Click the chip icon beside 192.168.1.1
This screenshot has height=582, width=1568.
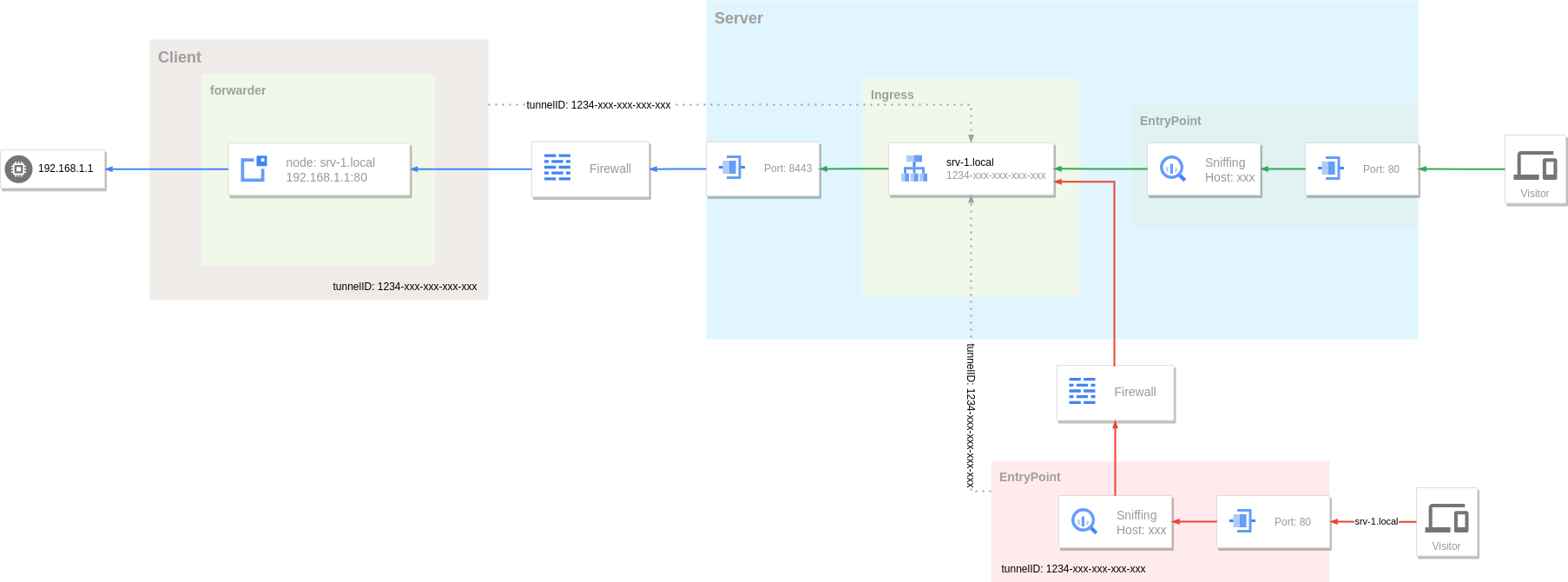(x=18, y=169)
